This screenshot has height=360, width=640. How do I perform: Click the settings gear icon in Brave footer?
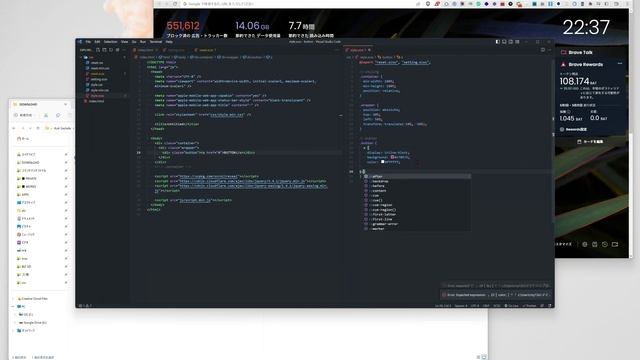pos(584,244)
